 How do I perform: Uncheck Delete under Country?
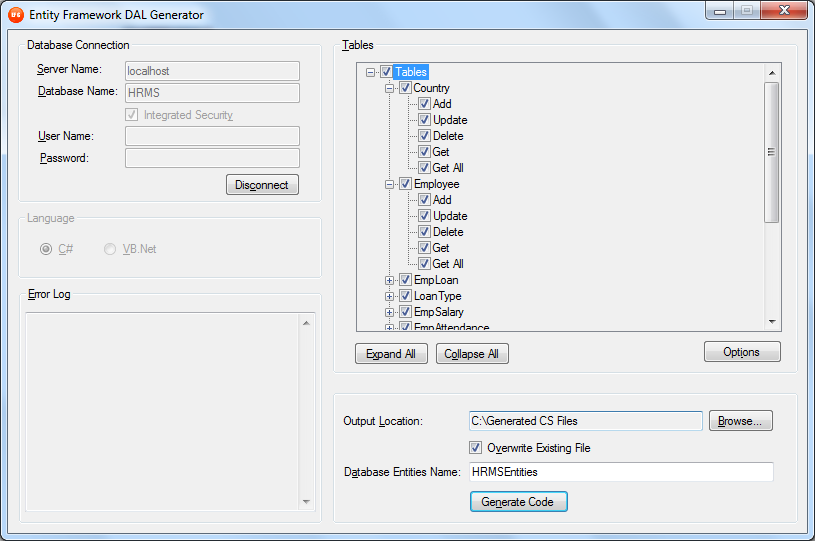[x=425, y=136]
